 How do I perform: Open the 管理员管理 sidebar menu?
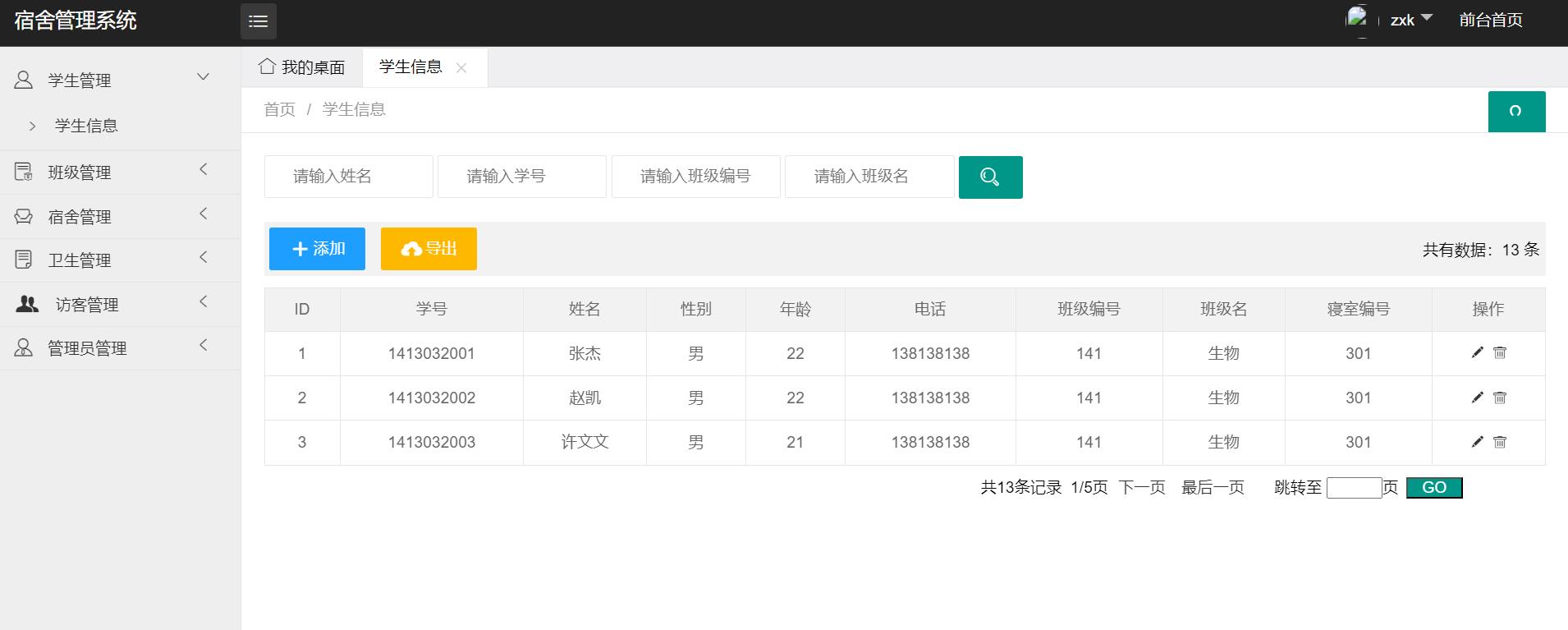pos(120,348)
